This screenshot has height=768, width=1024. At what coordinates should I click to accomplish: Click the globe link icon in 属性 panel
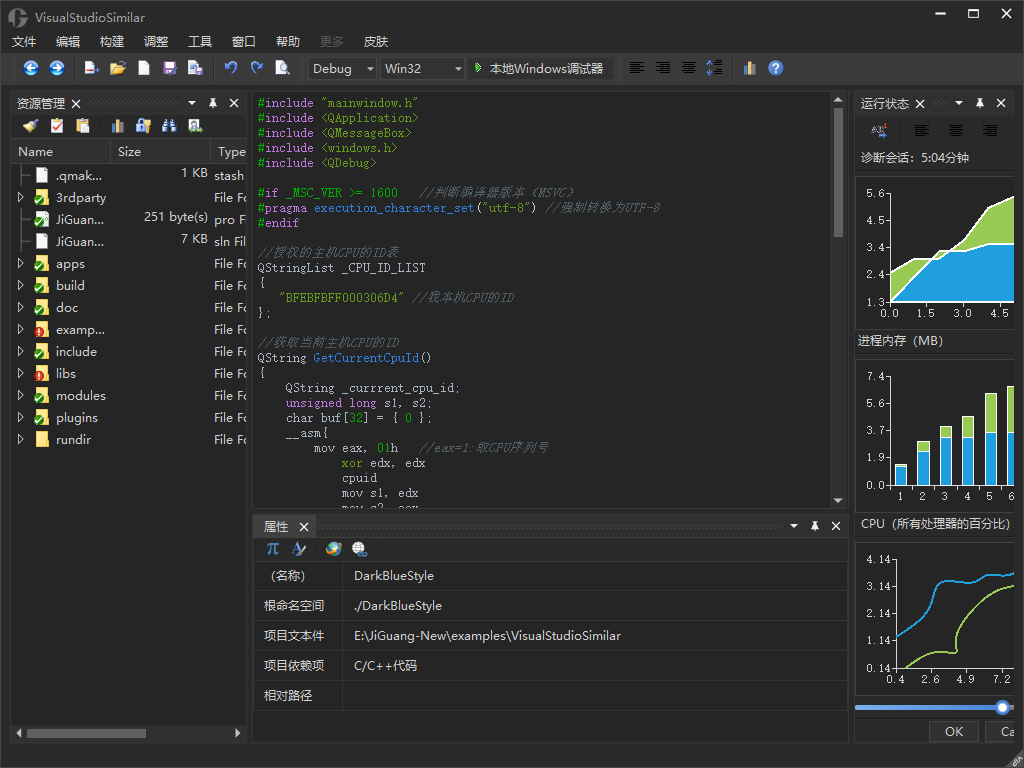point(360,549)
